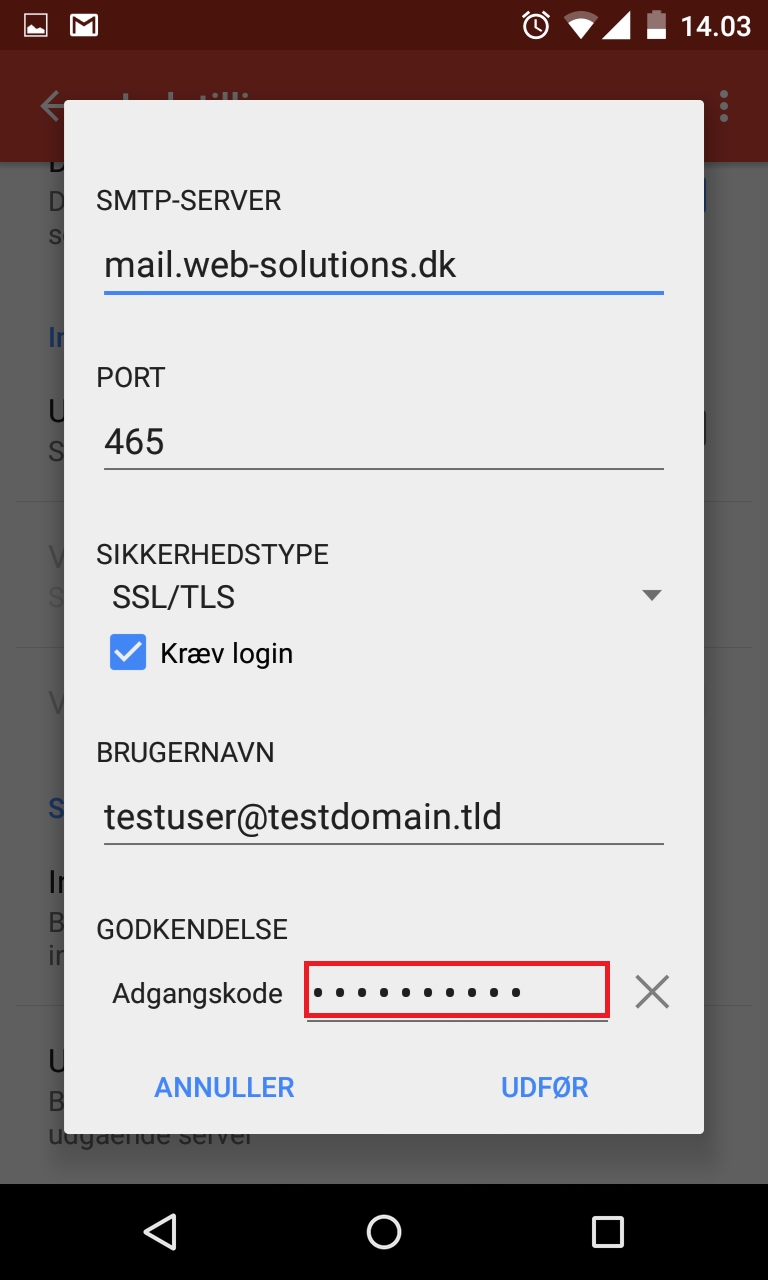This screenshot has height=1280, width=768.
Task: Uncheck the Kræv login checkbox
Action: (128, 654)
